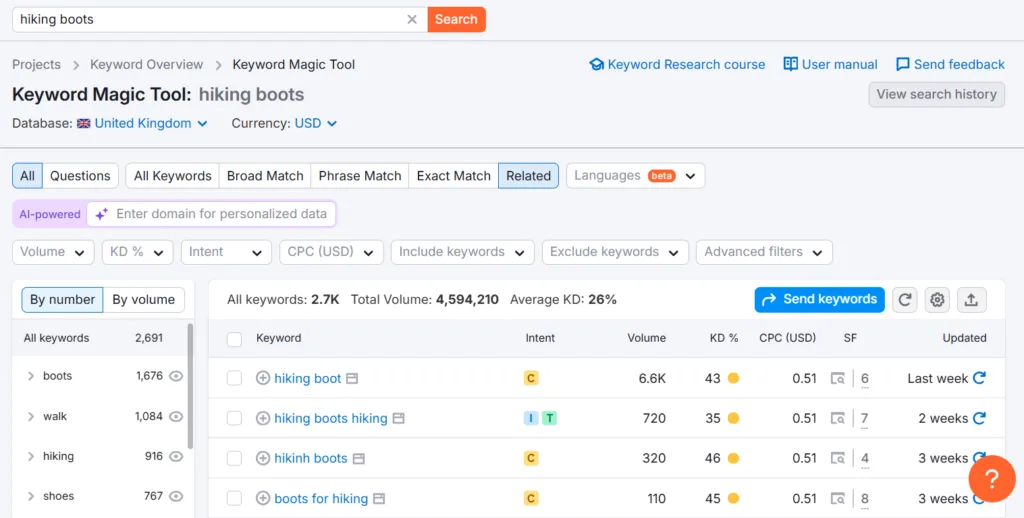
Task: Open the User manual link
Action: [x=831, y=65]
